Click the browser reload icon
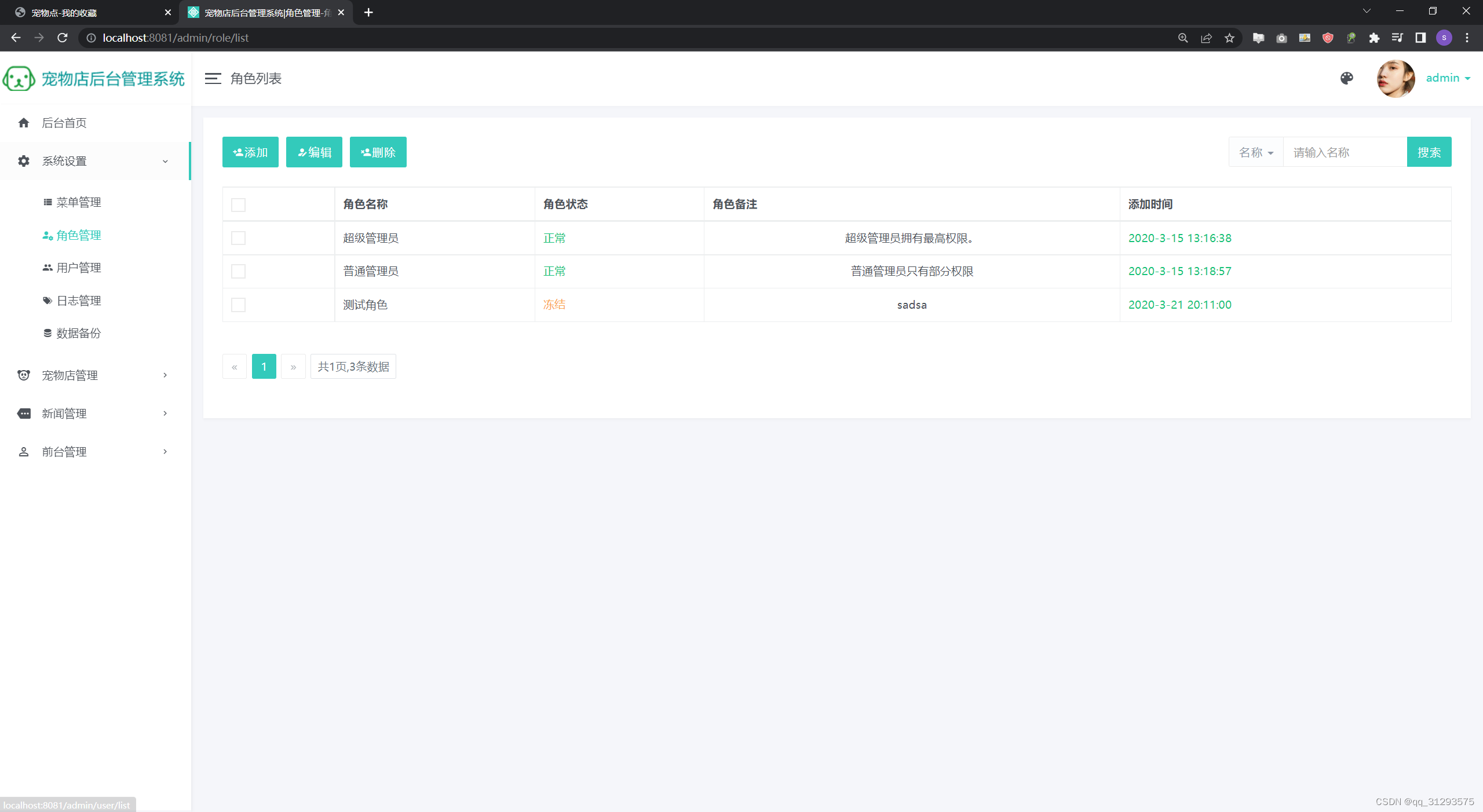 coord(63,38)
